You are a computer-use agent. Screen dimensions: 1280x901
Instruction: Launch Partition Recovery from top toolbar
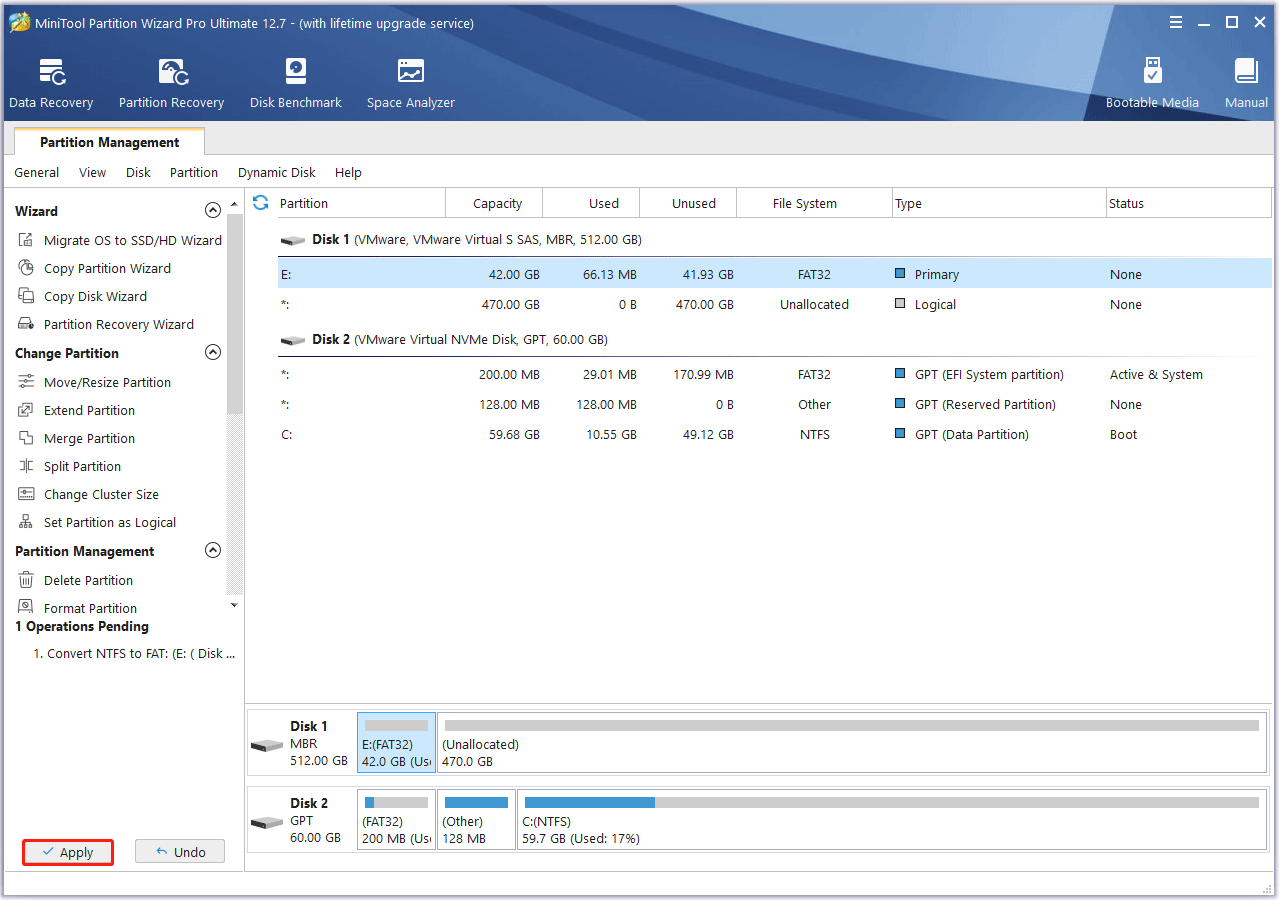point(171,84)
